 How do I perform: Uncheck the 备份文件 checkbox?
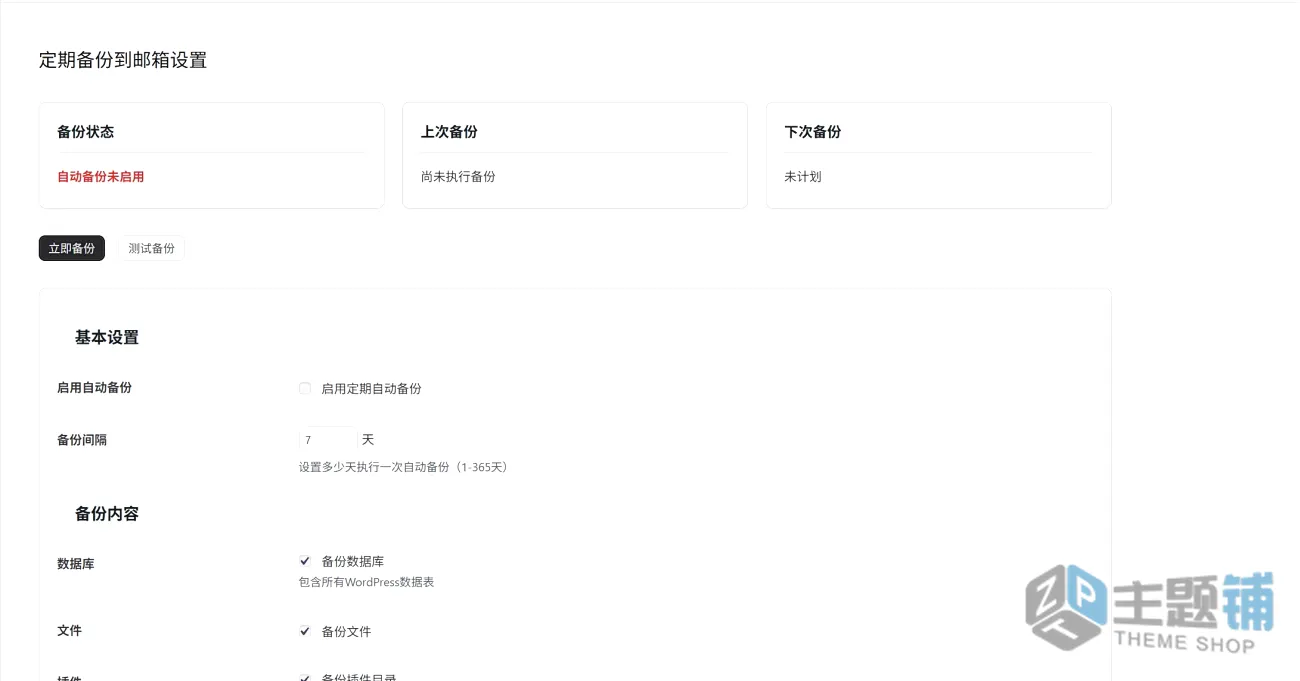[305, 631]
